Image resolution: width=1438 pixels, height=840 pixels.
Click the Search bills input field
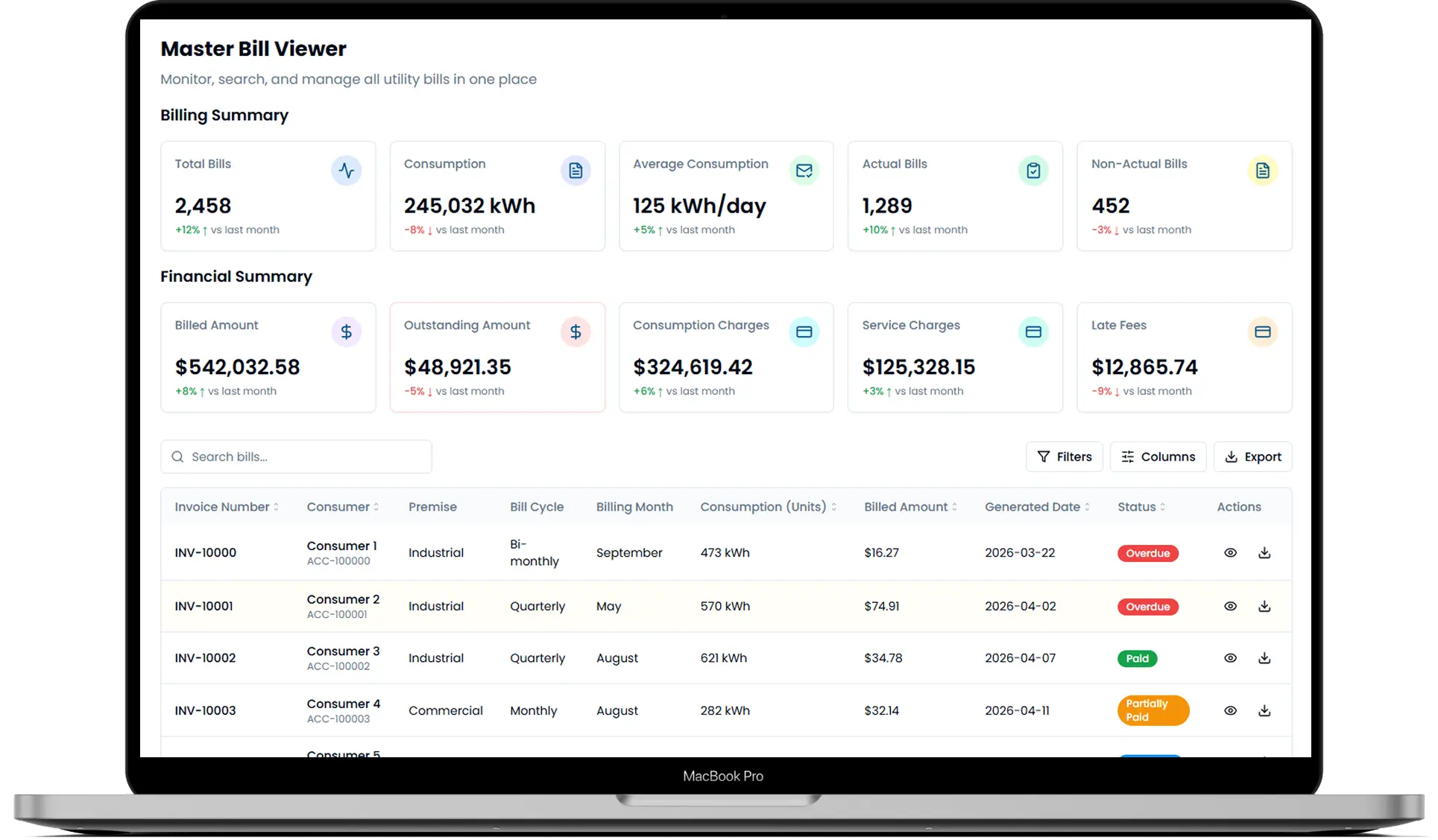click(296, 456)
